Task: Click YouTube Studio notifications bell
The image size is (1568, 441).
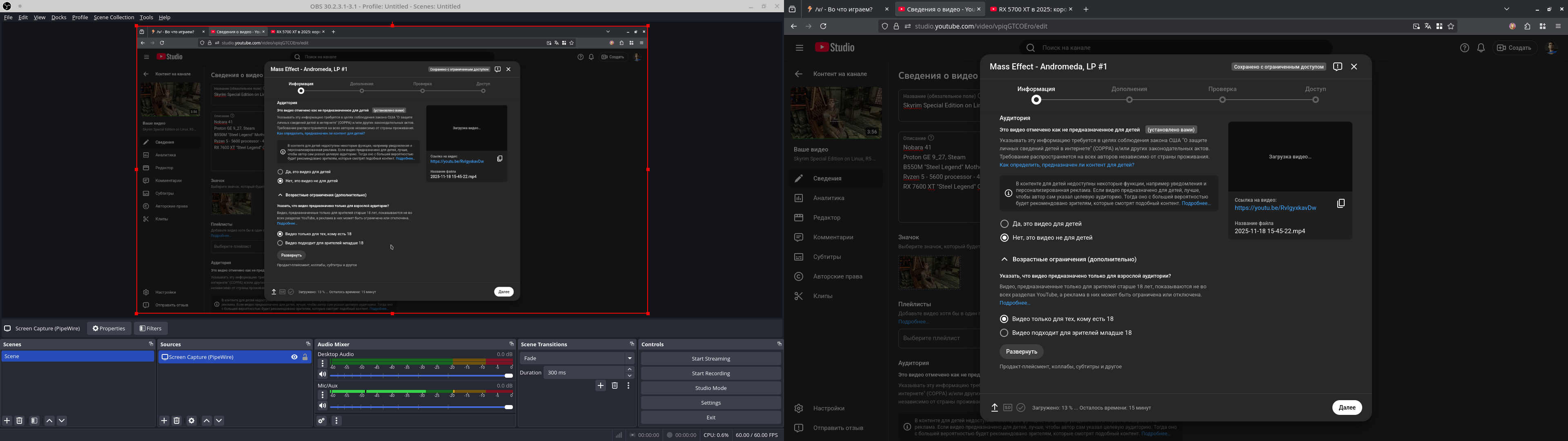Action: [1481, 48]
